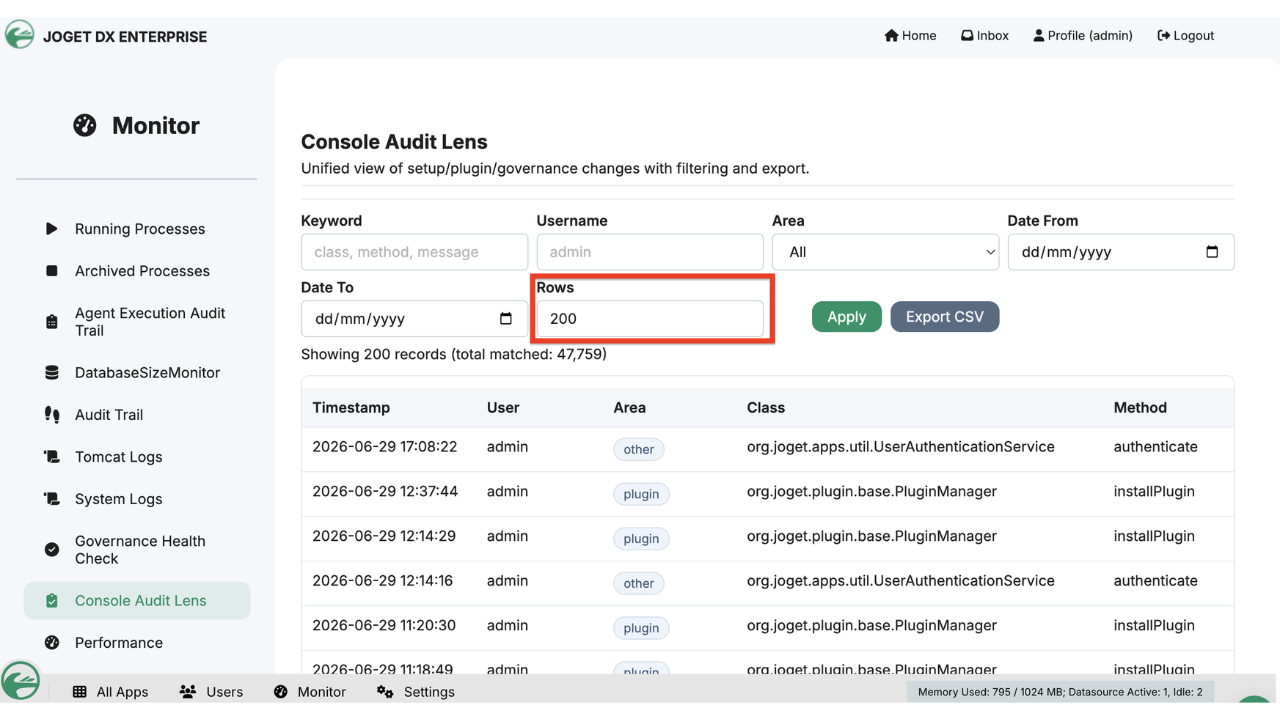Click the timestamp 2026-06-29 17:08:22
Screen dimensions: 1280x720
click(x=385, y=447)
